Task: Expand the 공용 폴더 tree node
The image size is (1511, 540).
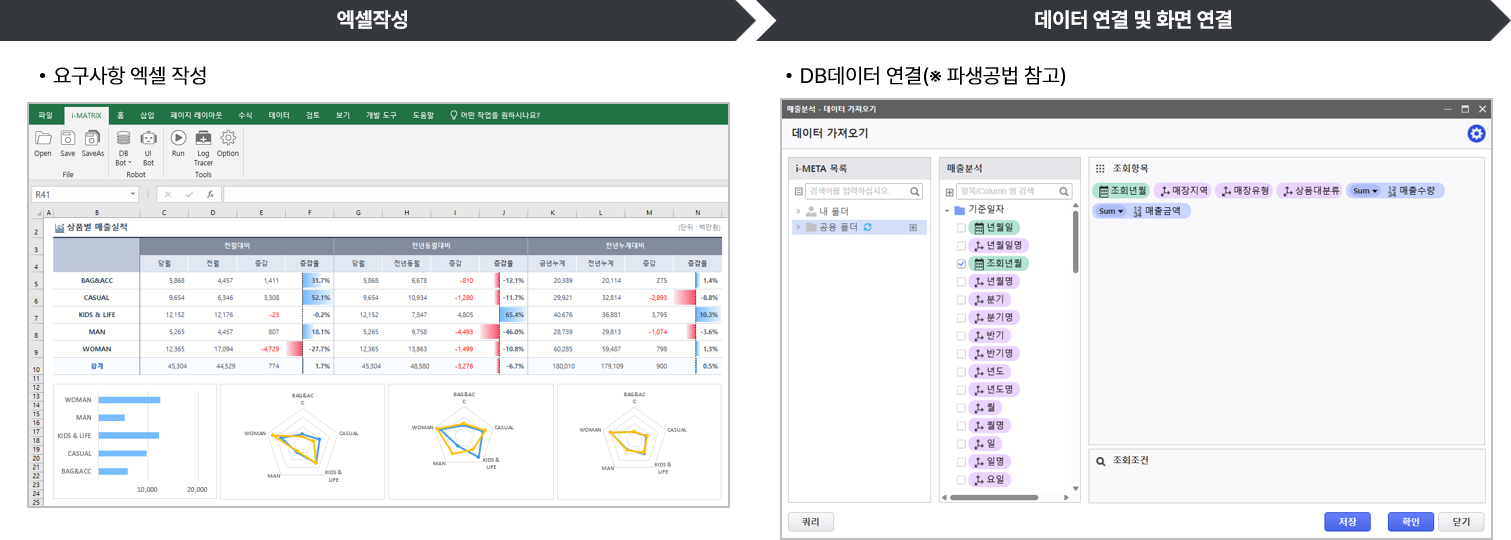Action: tap(798, 228)
